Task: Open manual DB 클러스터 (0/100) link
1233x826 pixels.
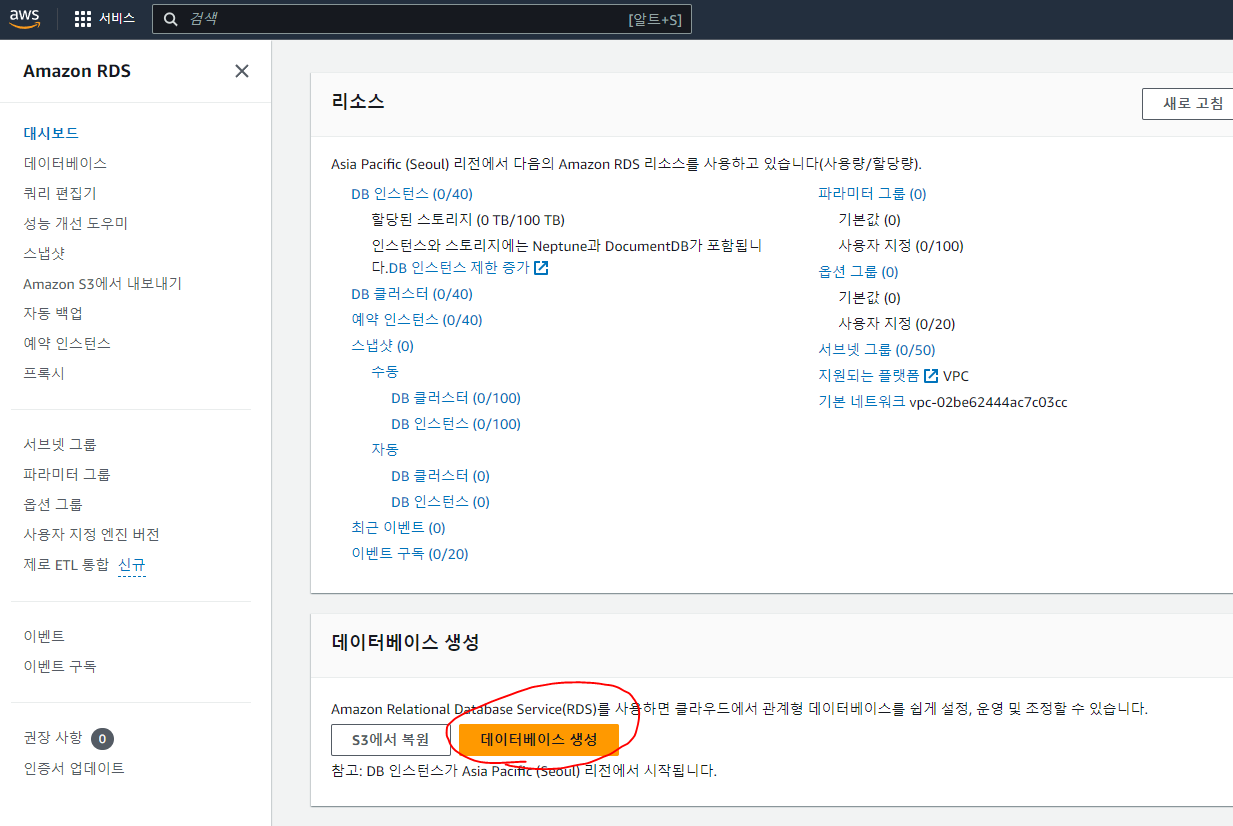Action: [456, 398]
